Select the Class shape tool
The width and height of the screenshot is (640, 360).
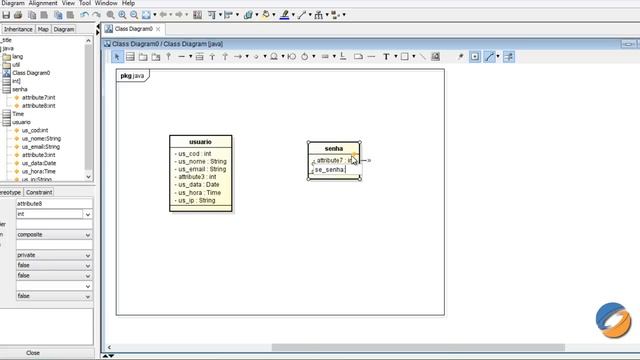click(x=130, y=57)
